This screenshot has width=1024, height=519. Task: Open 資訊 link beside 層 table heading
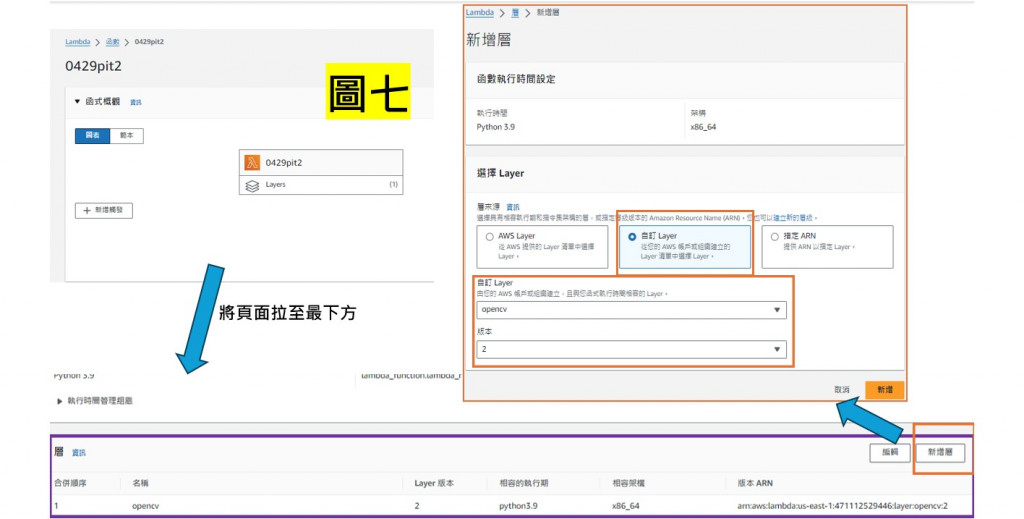pos(78,452)
